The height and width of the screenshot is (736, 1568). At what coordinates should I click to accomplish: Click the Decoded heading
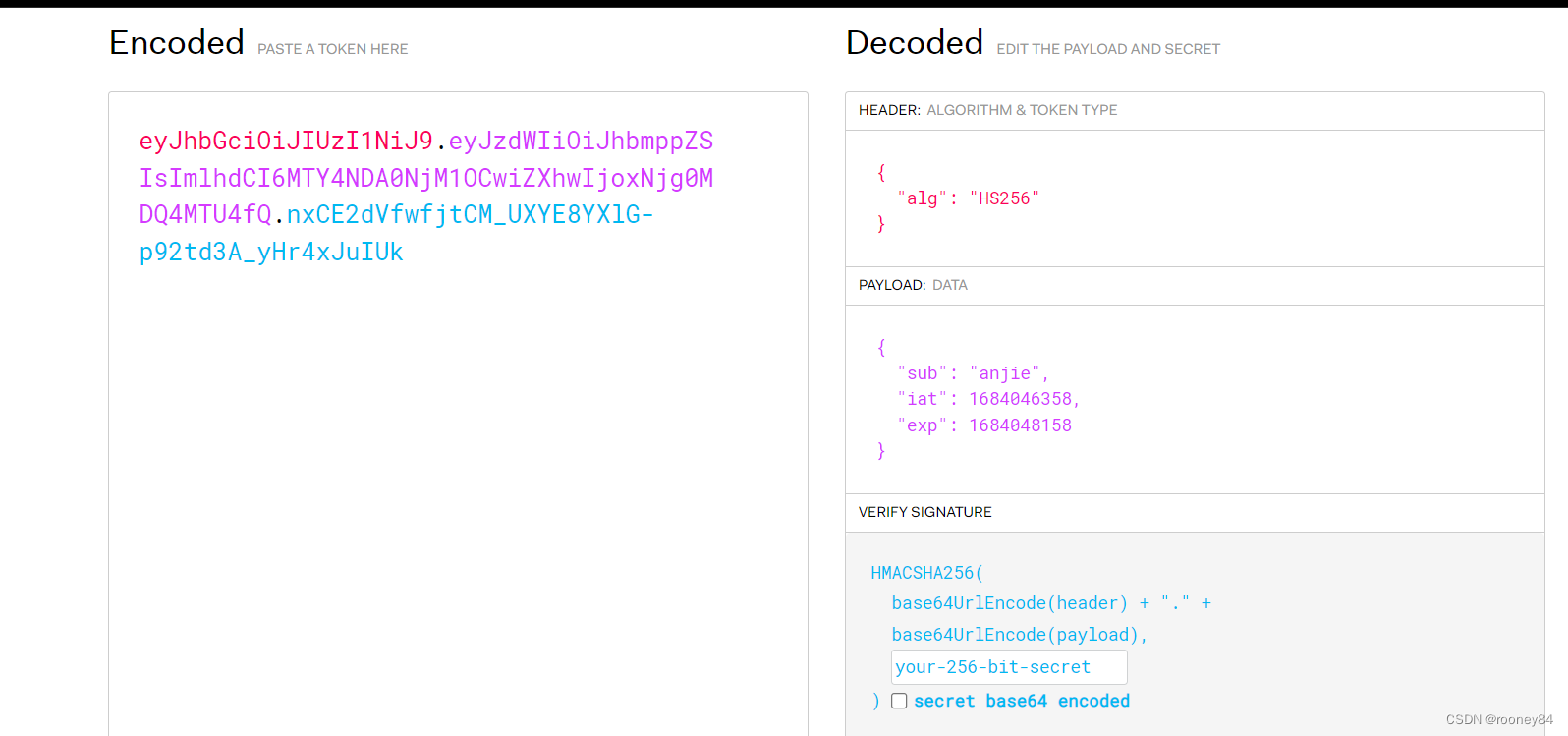coord(915,43)
